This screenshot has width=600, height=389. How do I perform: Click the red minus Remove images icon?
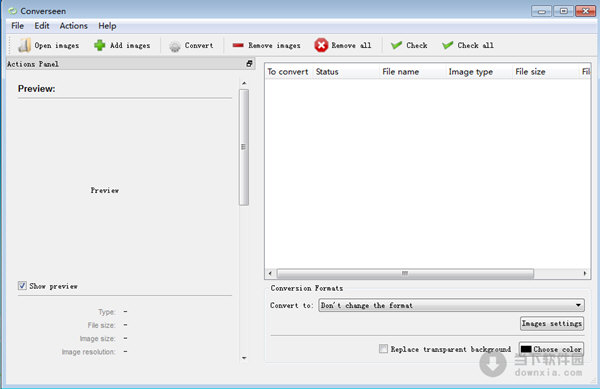pos(238,45)
